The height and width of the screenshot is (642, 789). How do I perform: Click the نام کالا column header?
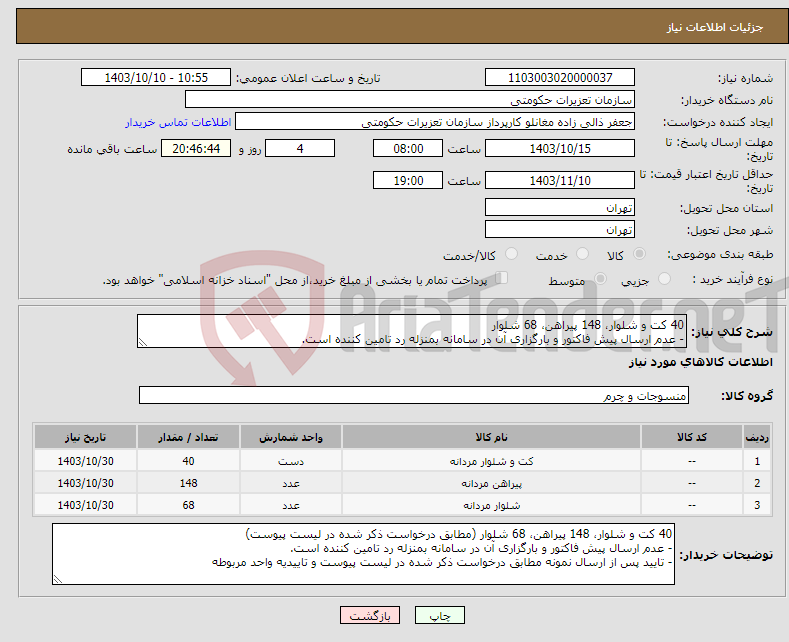[x=491, y=437]
